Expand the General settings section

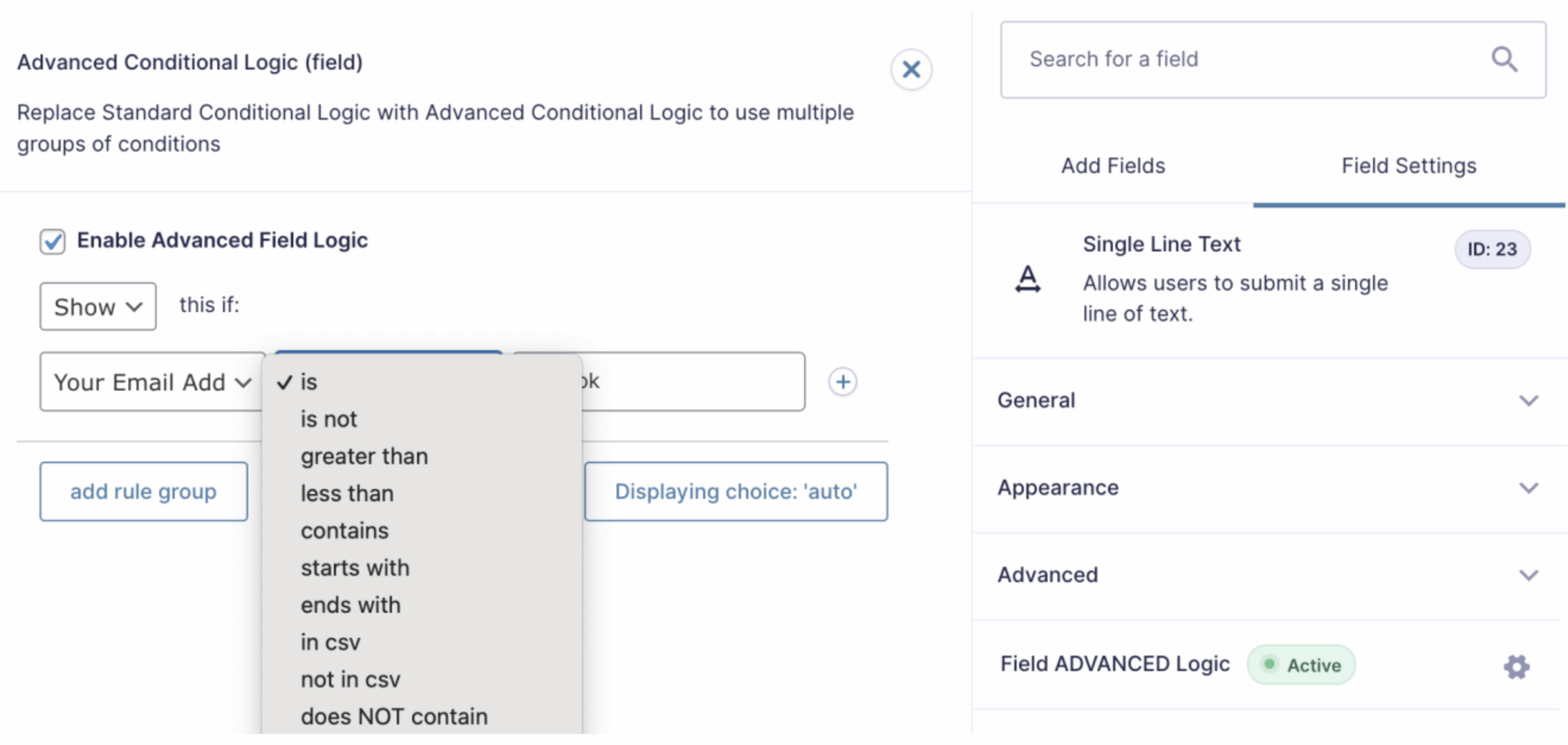[x=1265, y=401]
